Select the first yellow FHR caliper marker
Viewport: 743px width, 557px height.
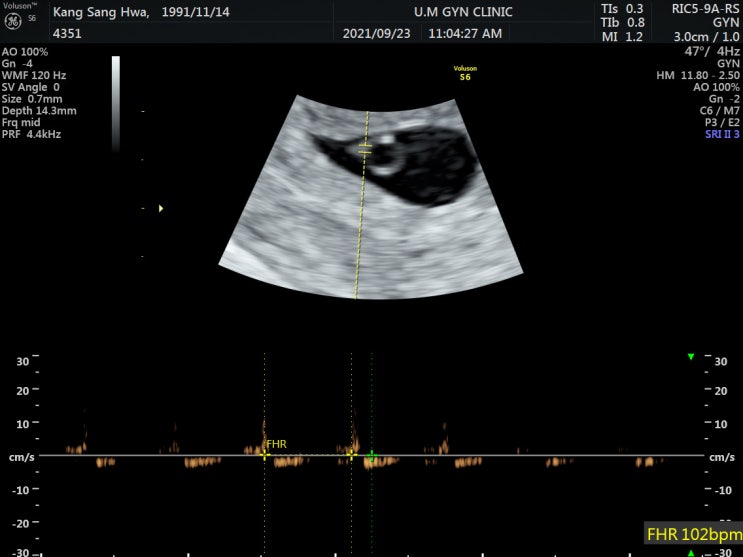click(x=264, y=455)
